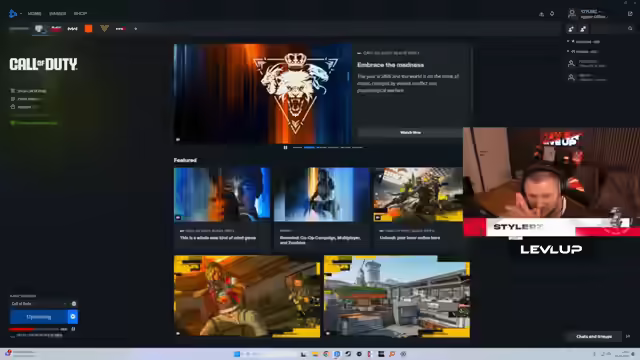Collapse the second friends group header
The image size is (640, 360).
(583, 51)
